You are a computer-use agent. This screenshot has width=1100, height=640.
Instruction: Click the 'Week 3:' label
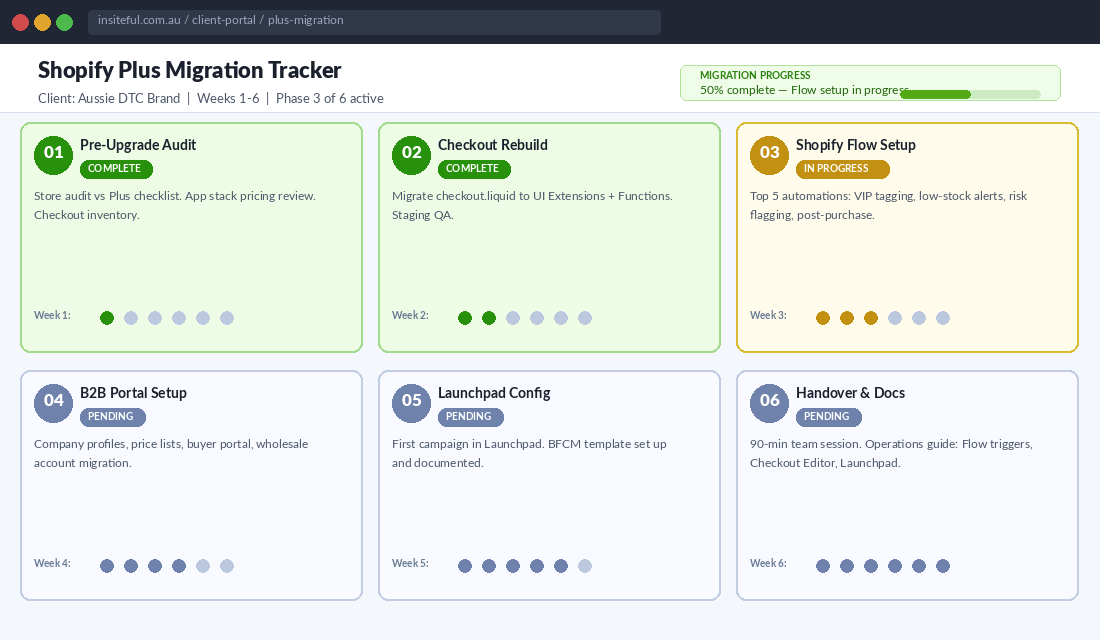click(x=767, y=315)
